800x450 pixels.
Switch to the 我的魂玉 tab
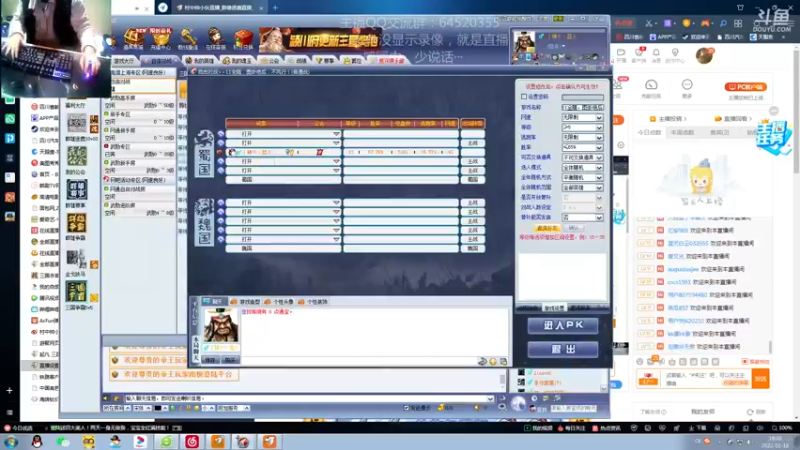[x=238, y=61]
